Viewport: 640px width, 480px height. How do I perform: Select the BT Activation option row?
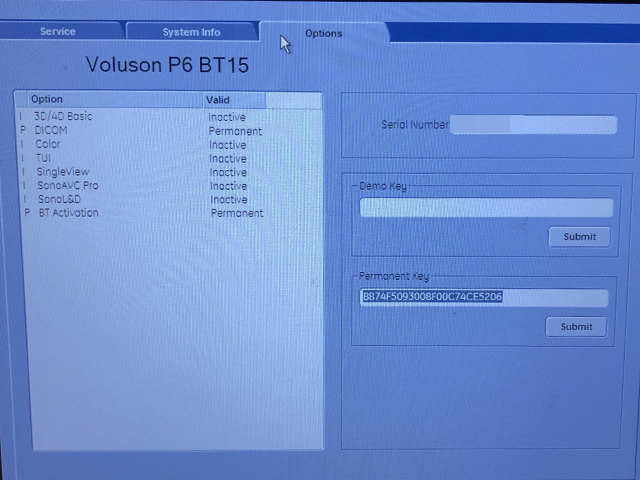pyautogui.click(x=169, y=213)
